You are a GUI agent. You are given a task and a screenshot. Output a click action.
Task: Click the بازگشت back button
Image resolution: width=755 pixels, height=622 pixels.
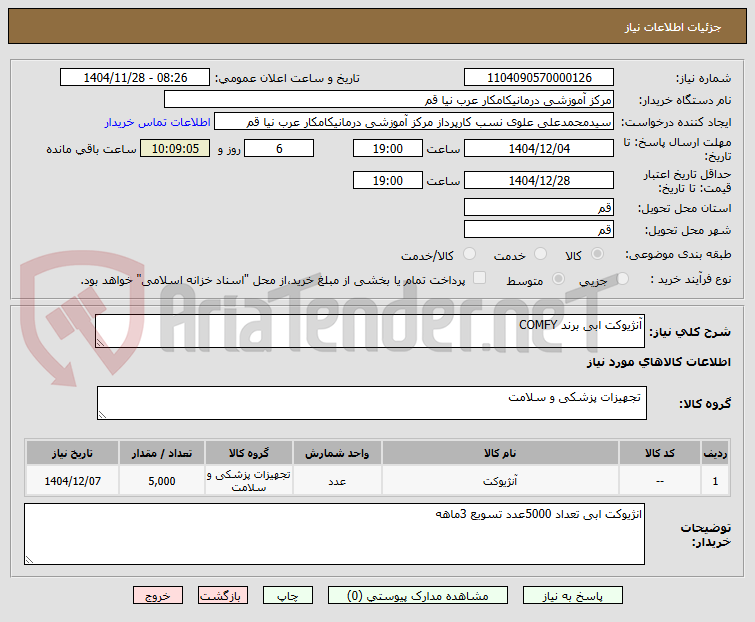tap(222, 595)
